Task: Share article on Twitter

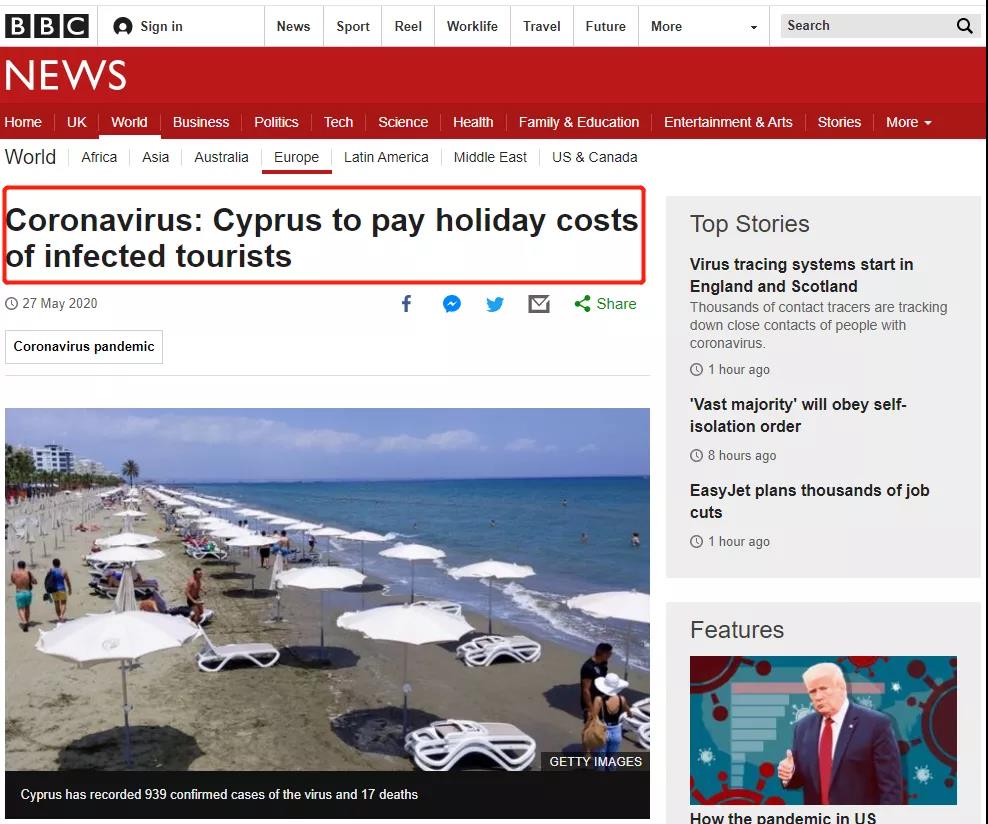Action: tap(495, 304)
